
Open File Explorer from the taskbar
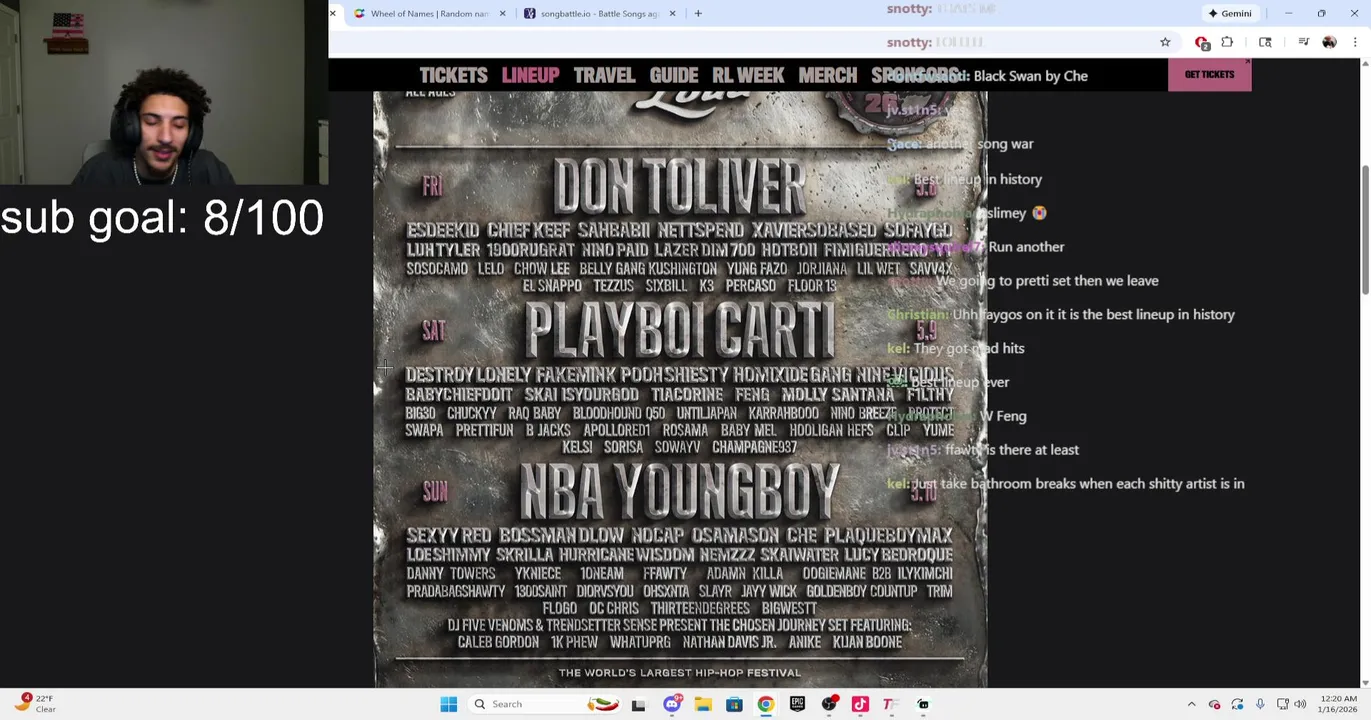point(703,704)
